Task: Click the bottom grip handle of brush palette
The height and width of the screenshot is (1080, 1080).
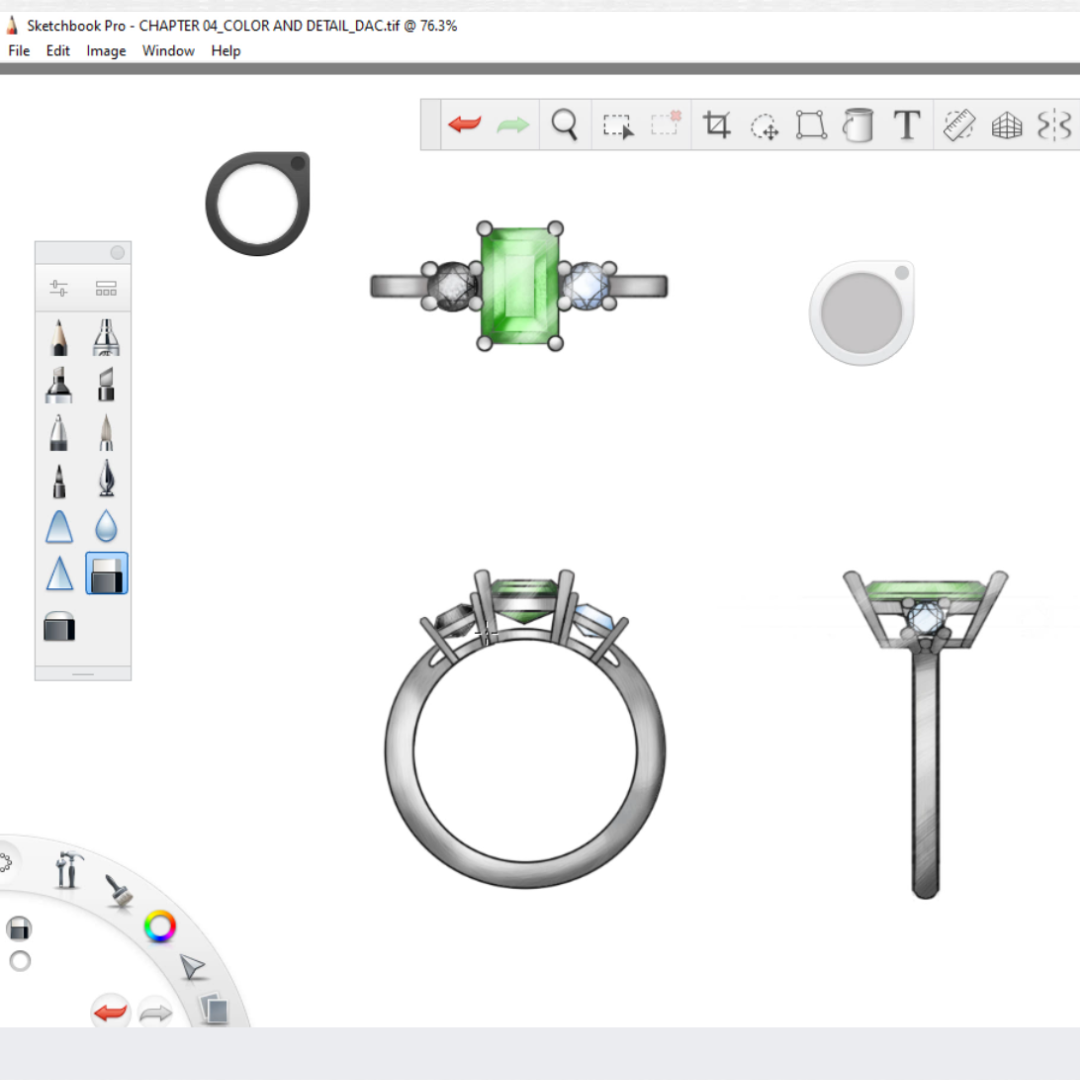Action: pyautogui.click(x=83, y=674)
